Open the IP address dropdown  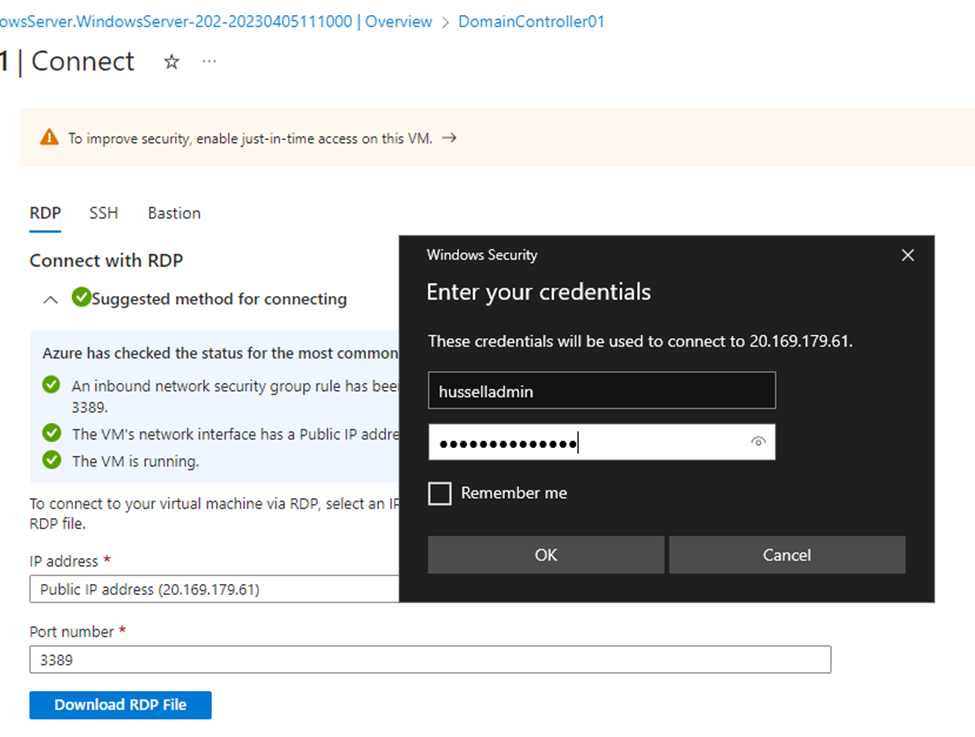(x=215, y=589)
